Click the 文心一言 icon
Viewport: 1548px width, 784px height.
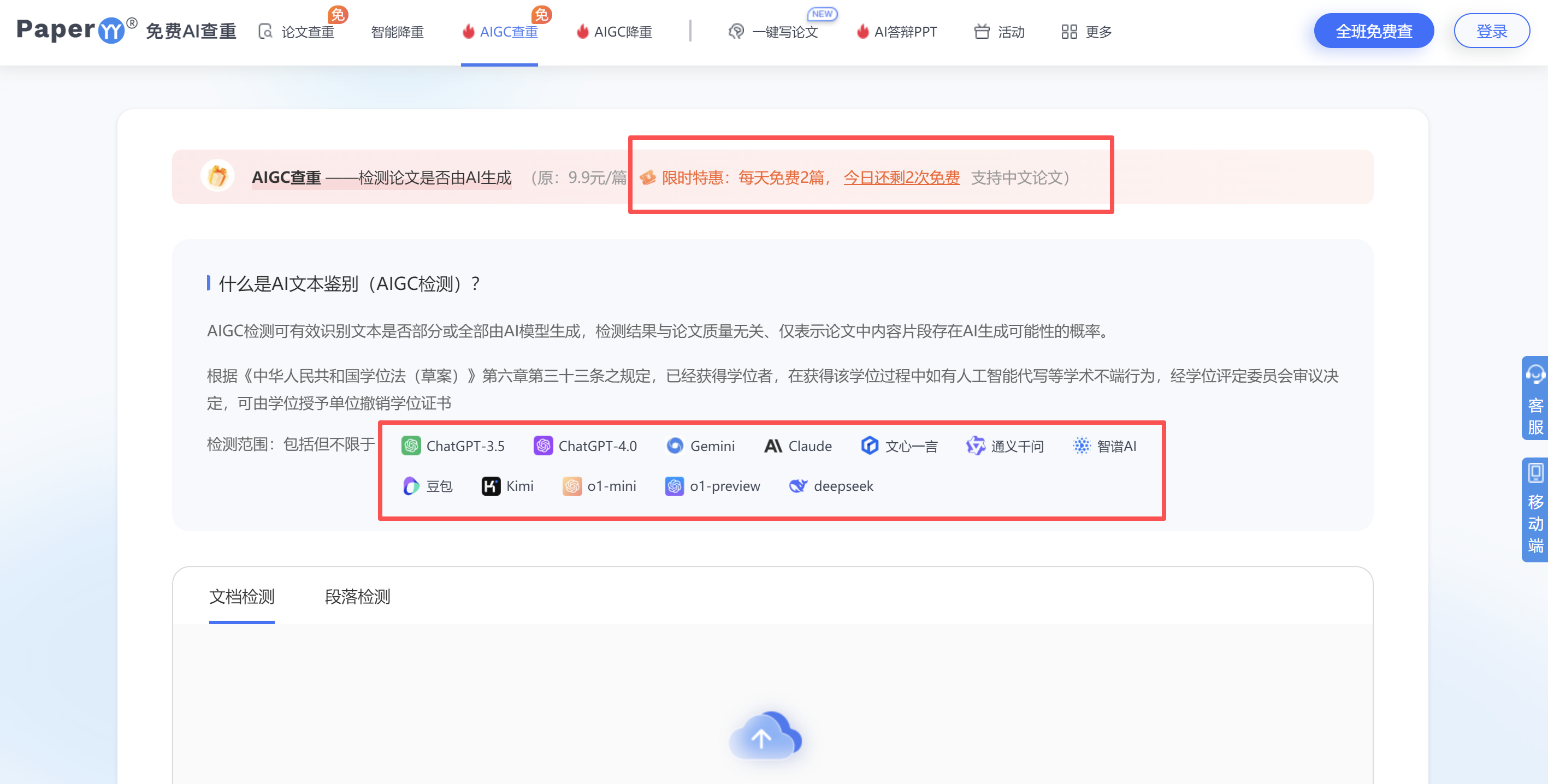870,446
